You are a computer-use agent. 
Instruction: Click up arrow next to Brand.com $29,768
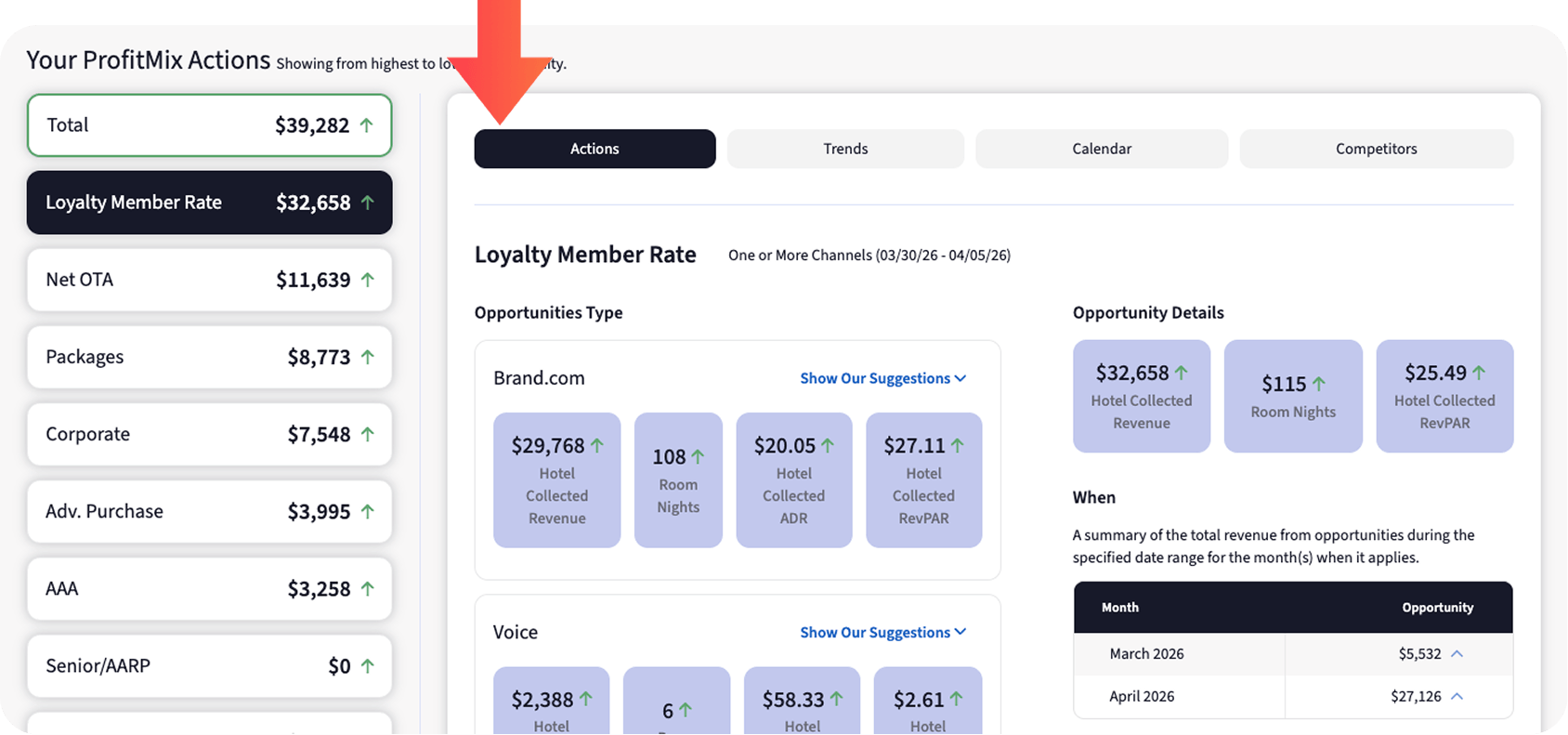[597, 446]
